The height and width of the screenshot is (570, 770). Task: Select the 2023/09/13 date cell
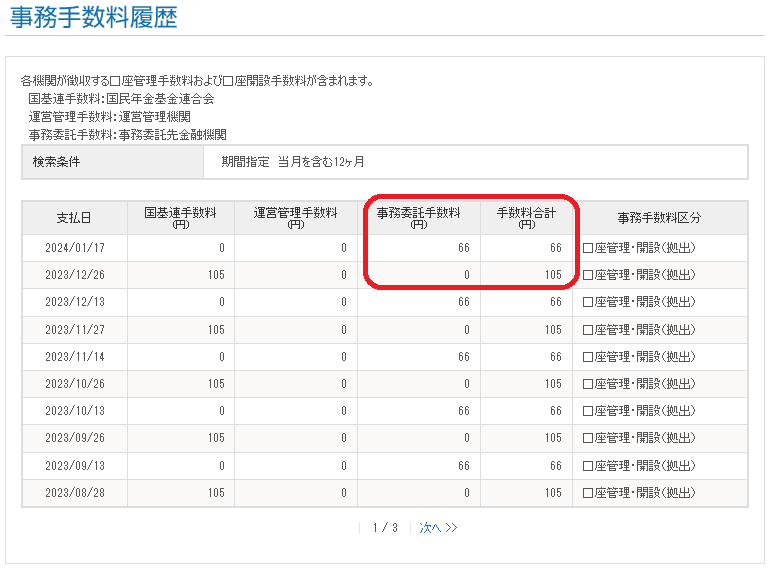pyautogui.click(x=74, y=466)
